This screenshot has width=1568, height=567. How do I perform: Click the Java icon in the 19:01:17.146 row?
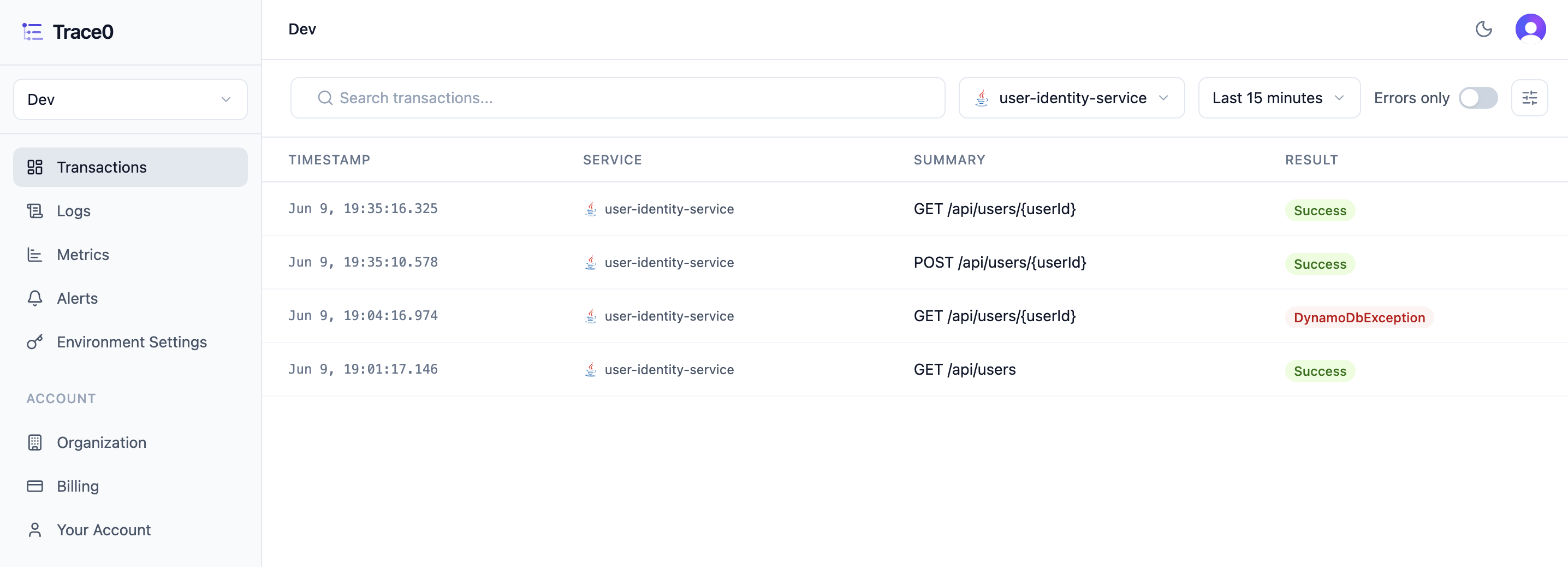pos(590,370)
